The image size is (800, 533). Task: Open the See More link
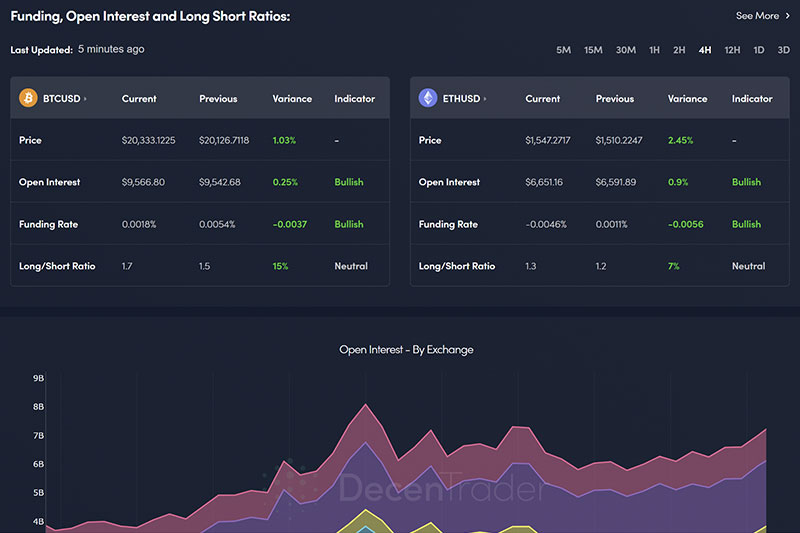757,16
